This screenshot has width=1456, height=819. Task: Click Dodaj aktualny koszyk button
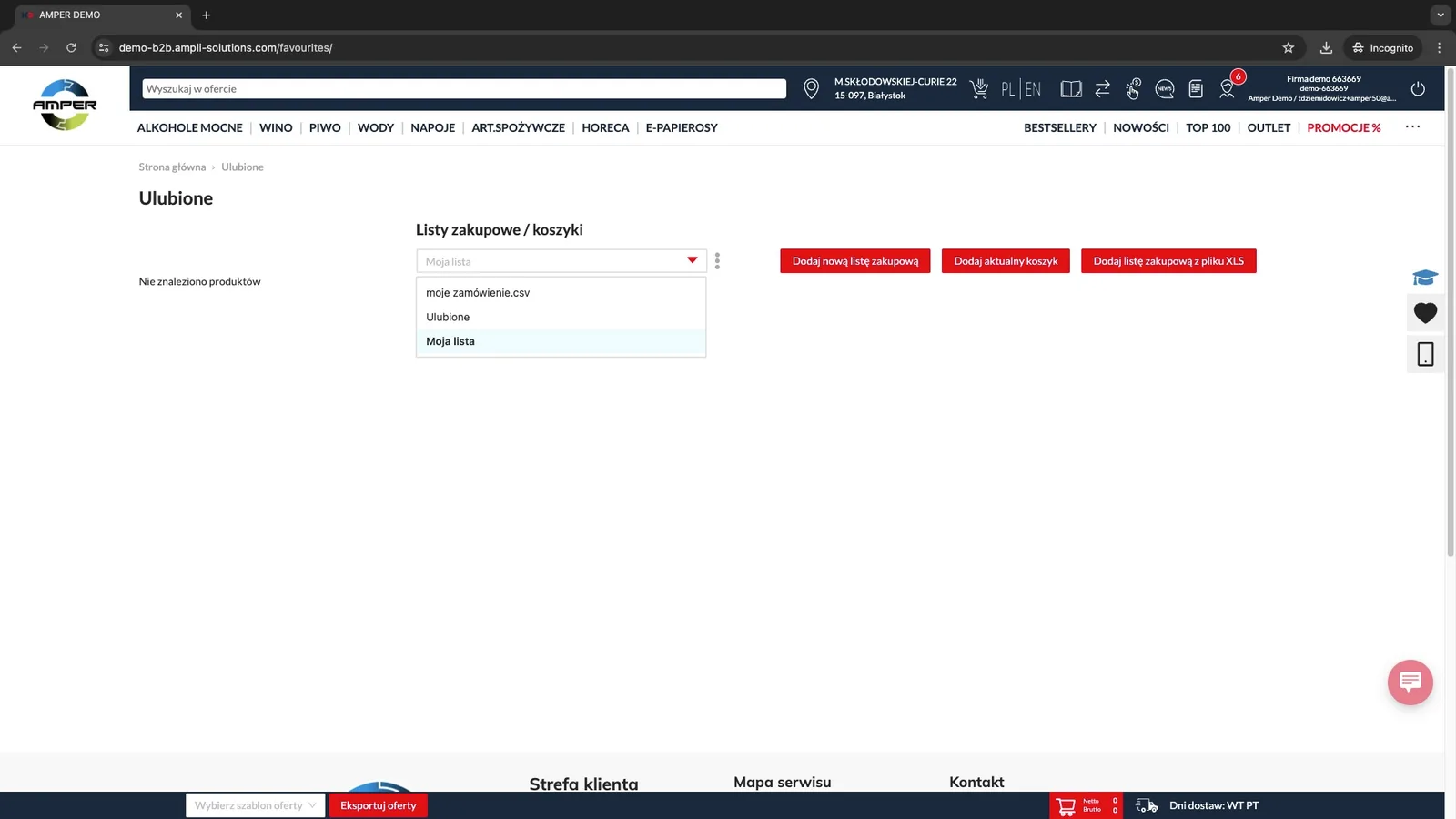pyautogui.click(x=1006, y=261)
